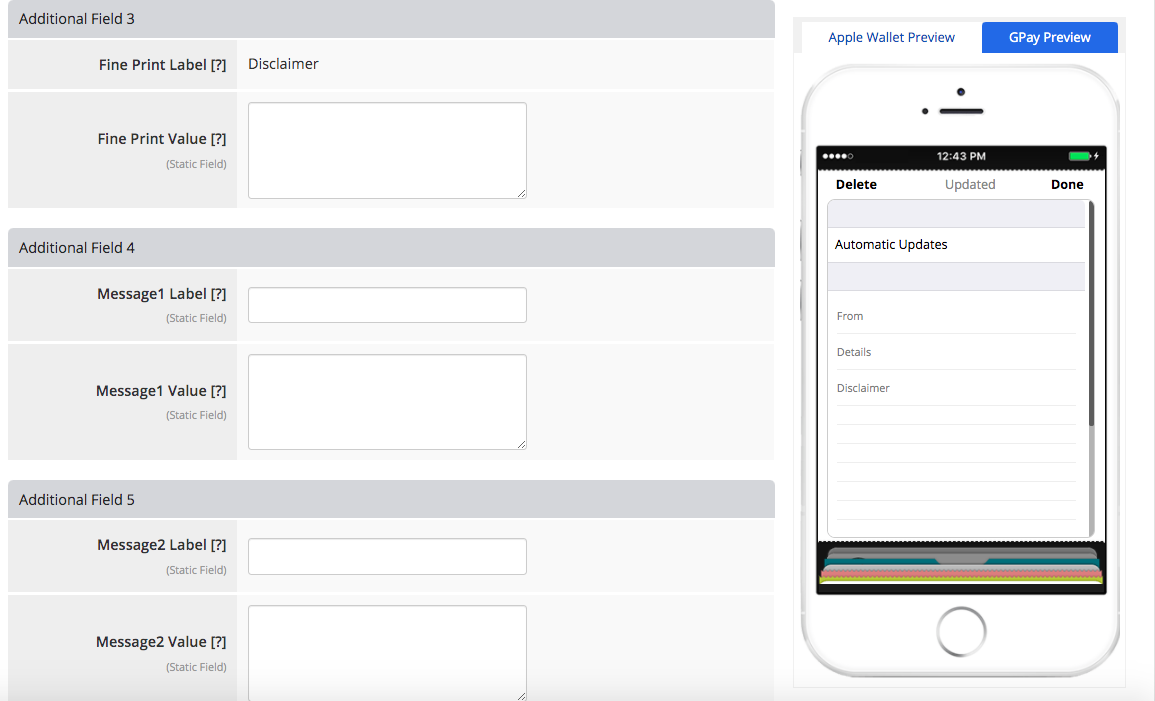Image resolution: width=1155 pixels, height=701 pixels.
Task: Click the From row in phone preview
Action: pos(956,316)
